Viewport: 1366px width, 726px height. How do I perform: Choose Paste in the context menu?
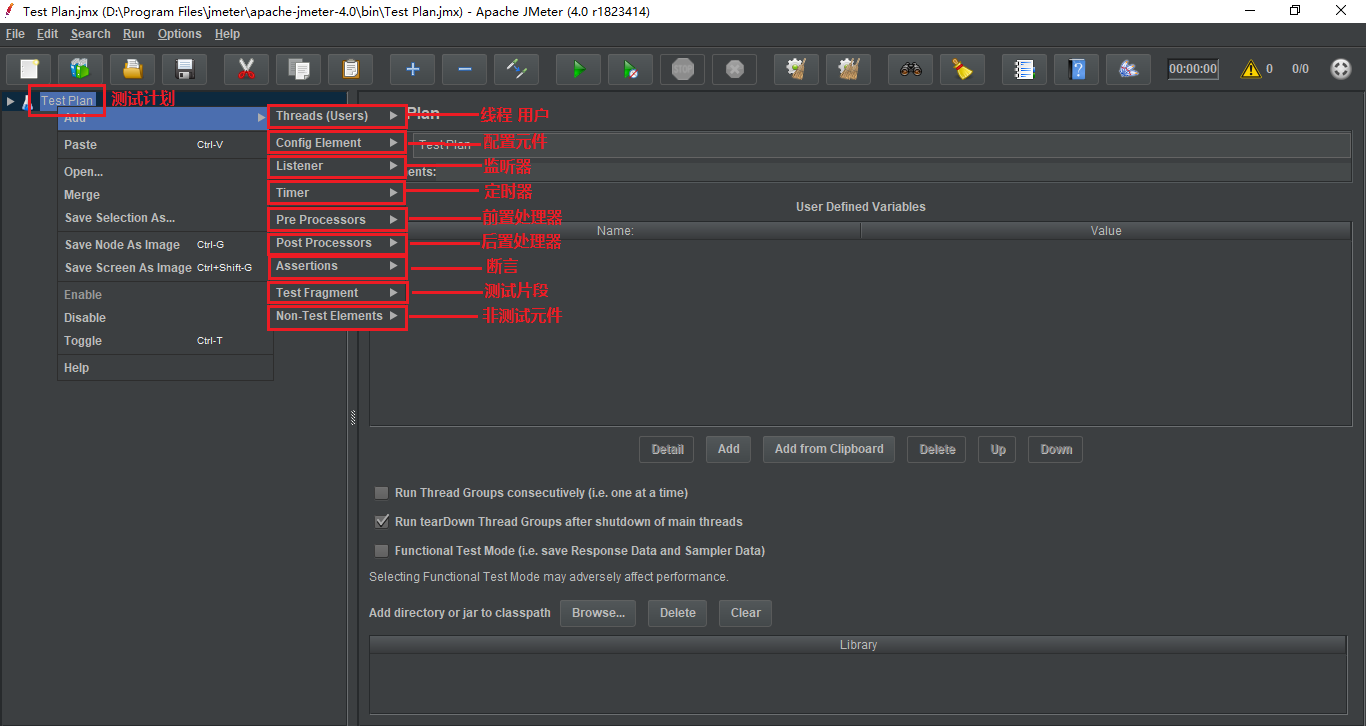tap(165, 145)
